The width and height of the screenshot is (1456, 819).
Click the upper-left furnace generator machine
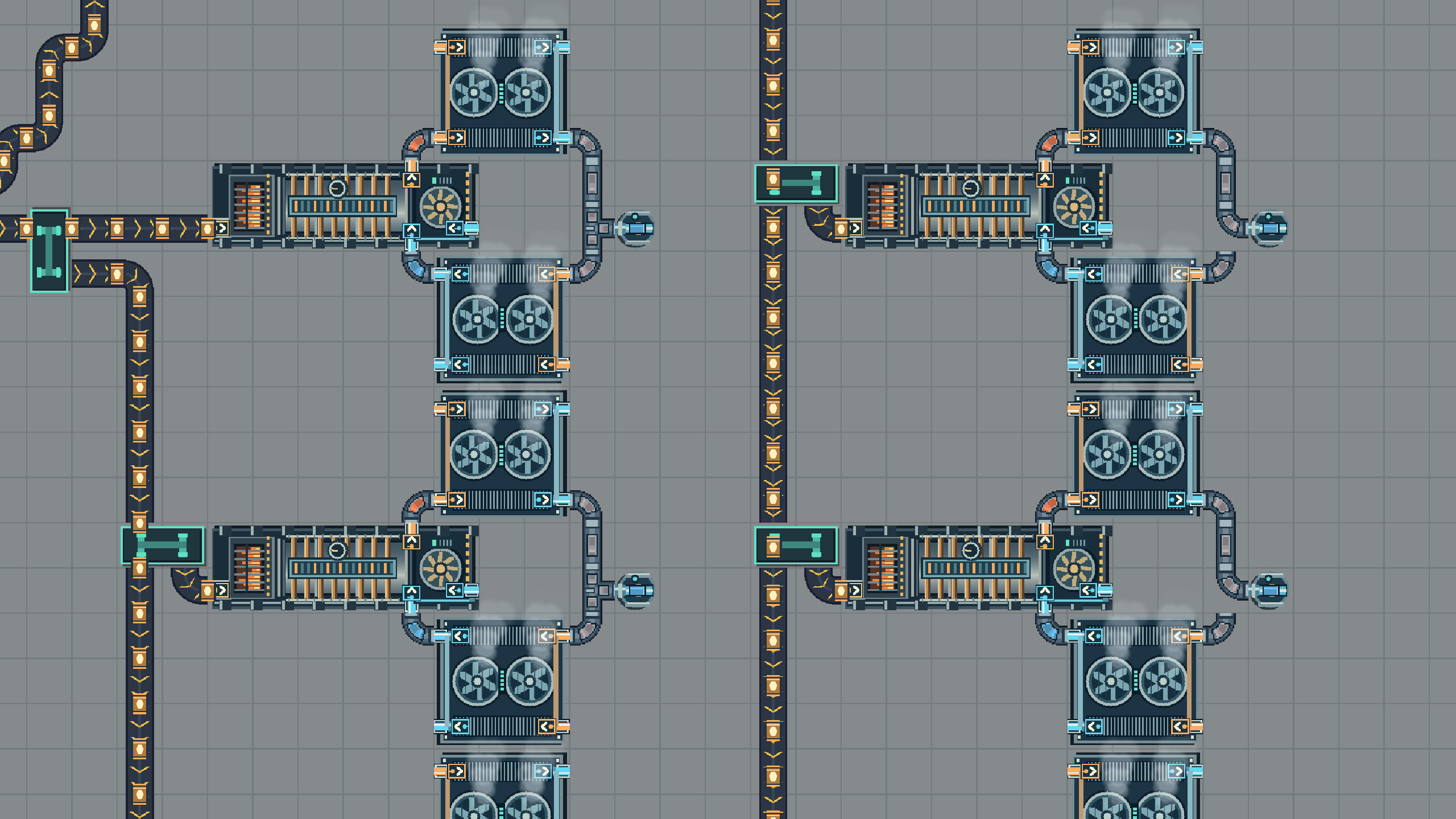345,206
